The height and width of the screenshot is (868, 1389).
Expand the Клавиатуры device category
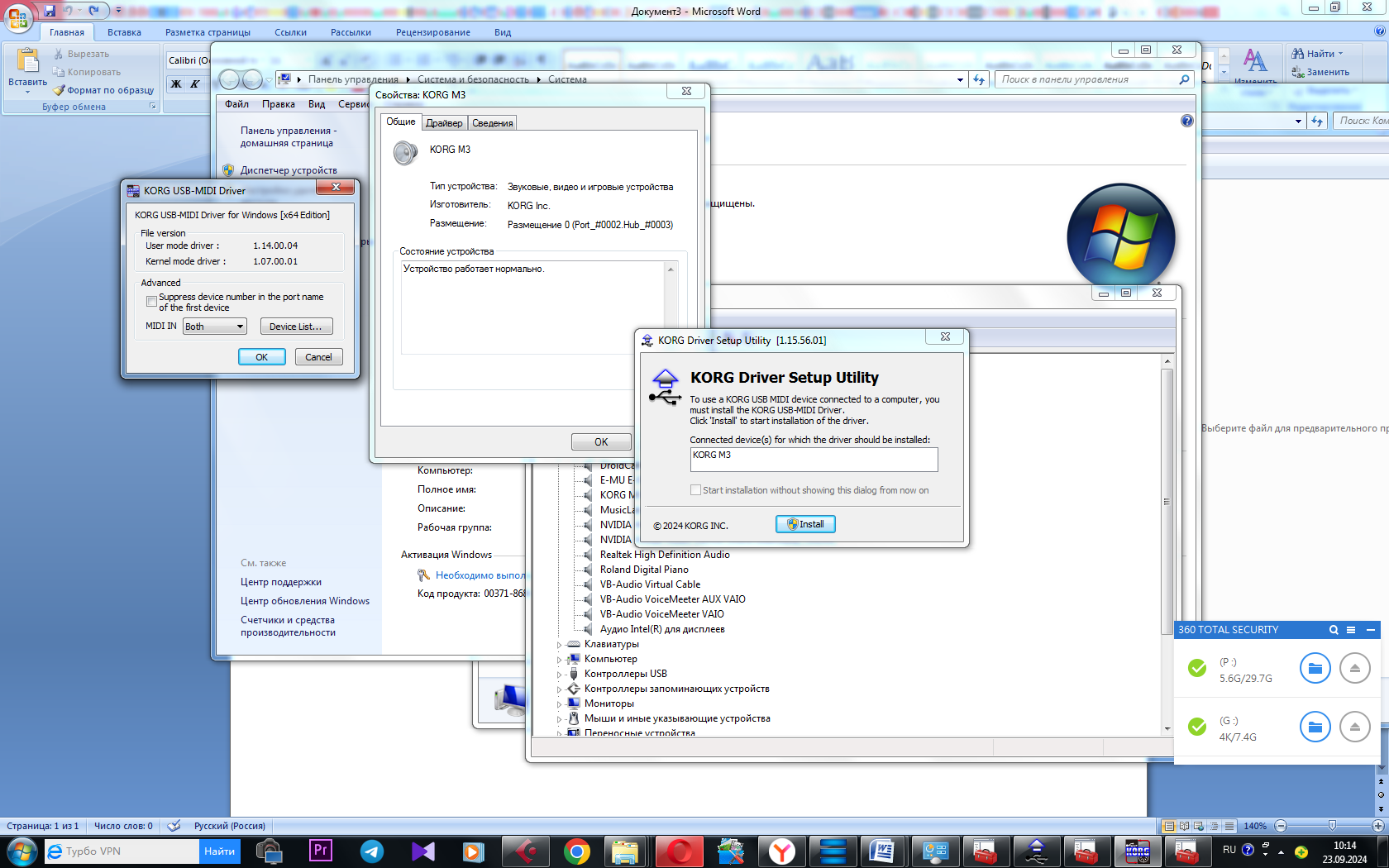coord(560,645)
